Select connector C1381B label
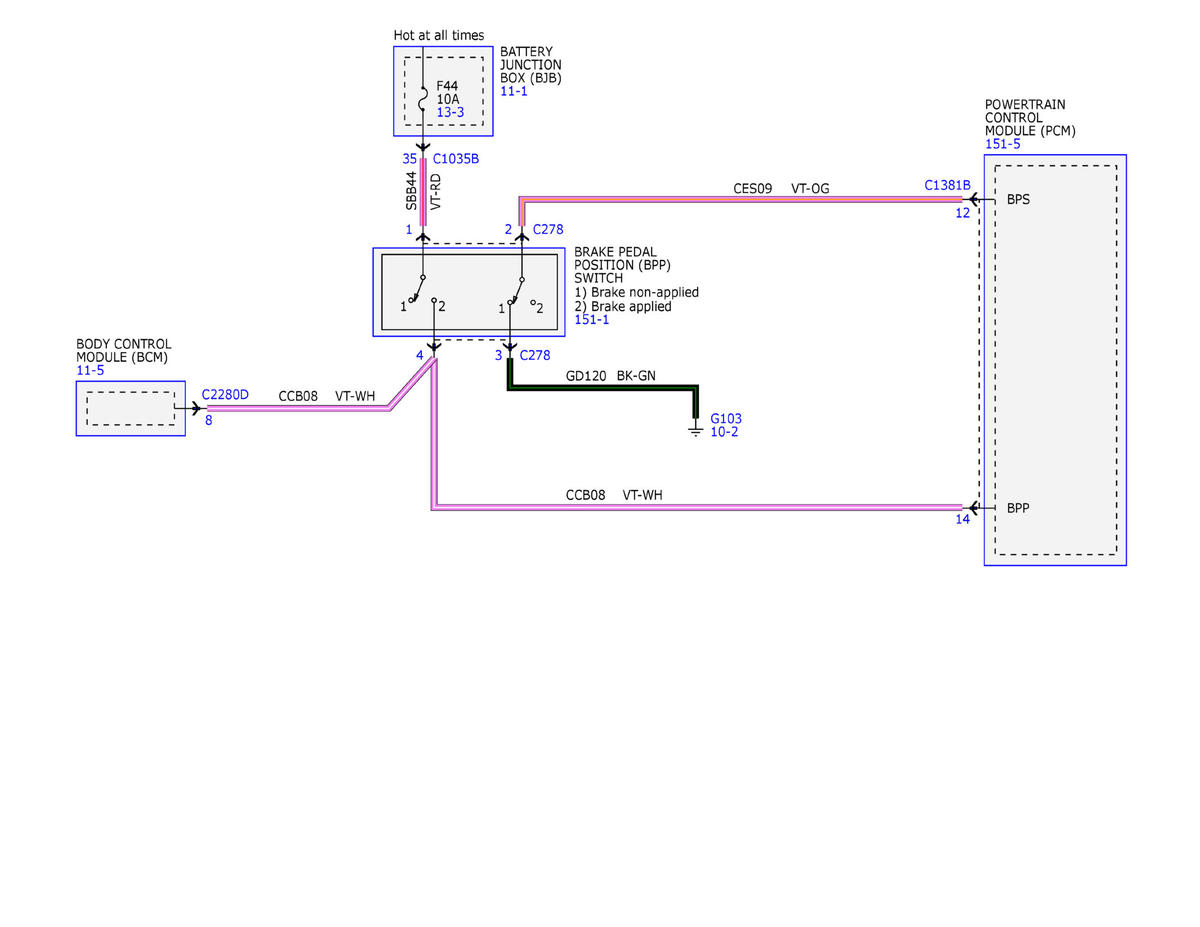 click(947, 185)
